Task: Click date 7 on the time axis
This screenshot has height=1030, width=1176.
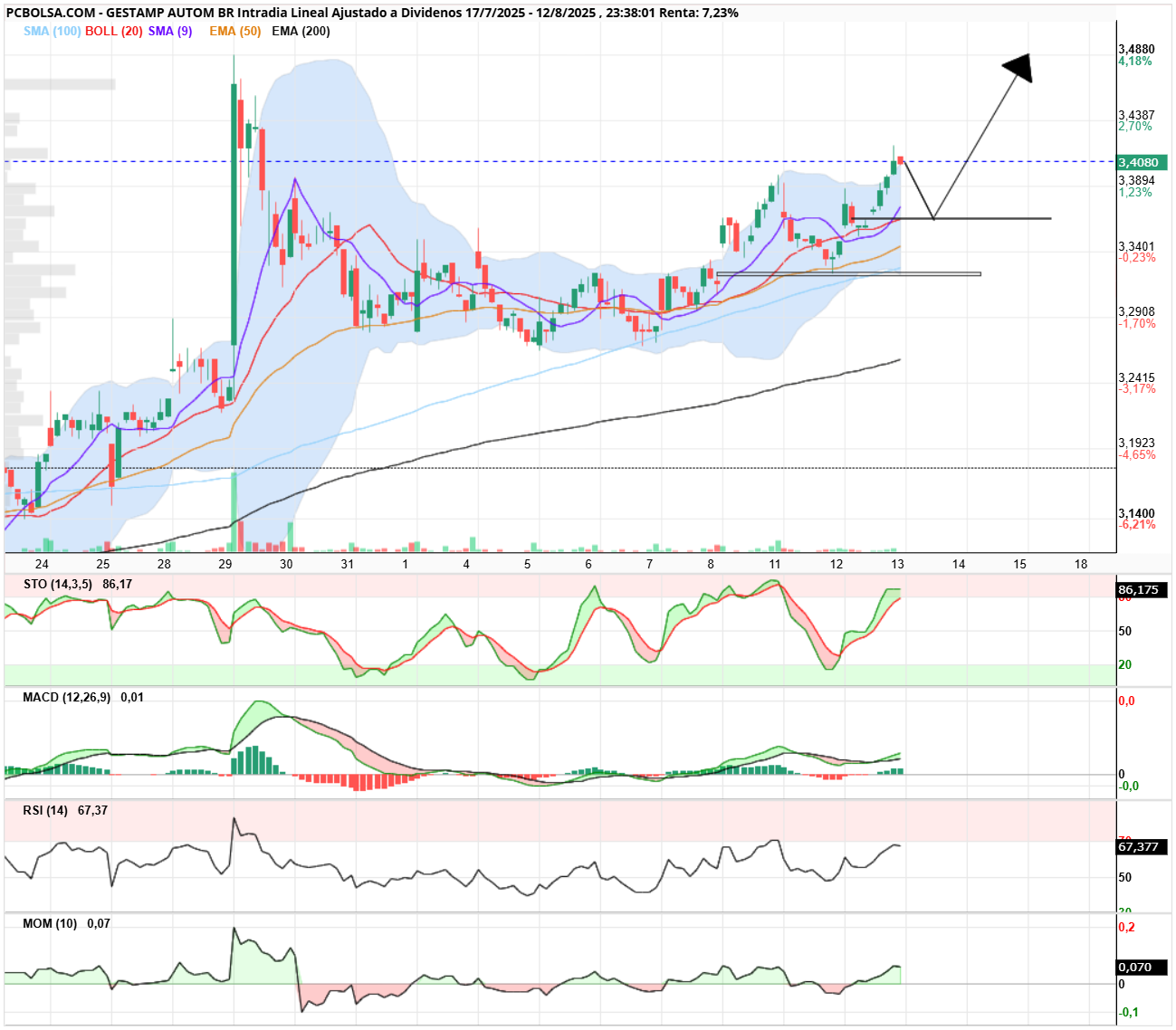Action: pos(650,564)
